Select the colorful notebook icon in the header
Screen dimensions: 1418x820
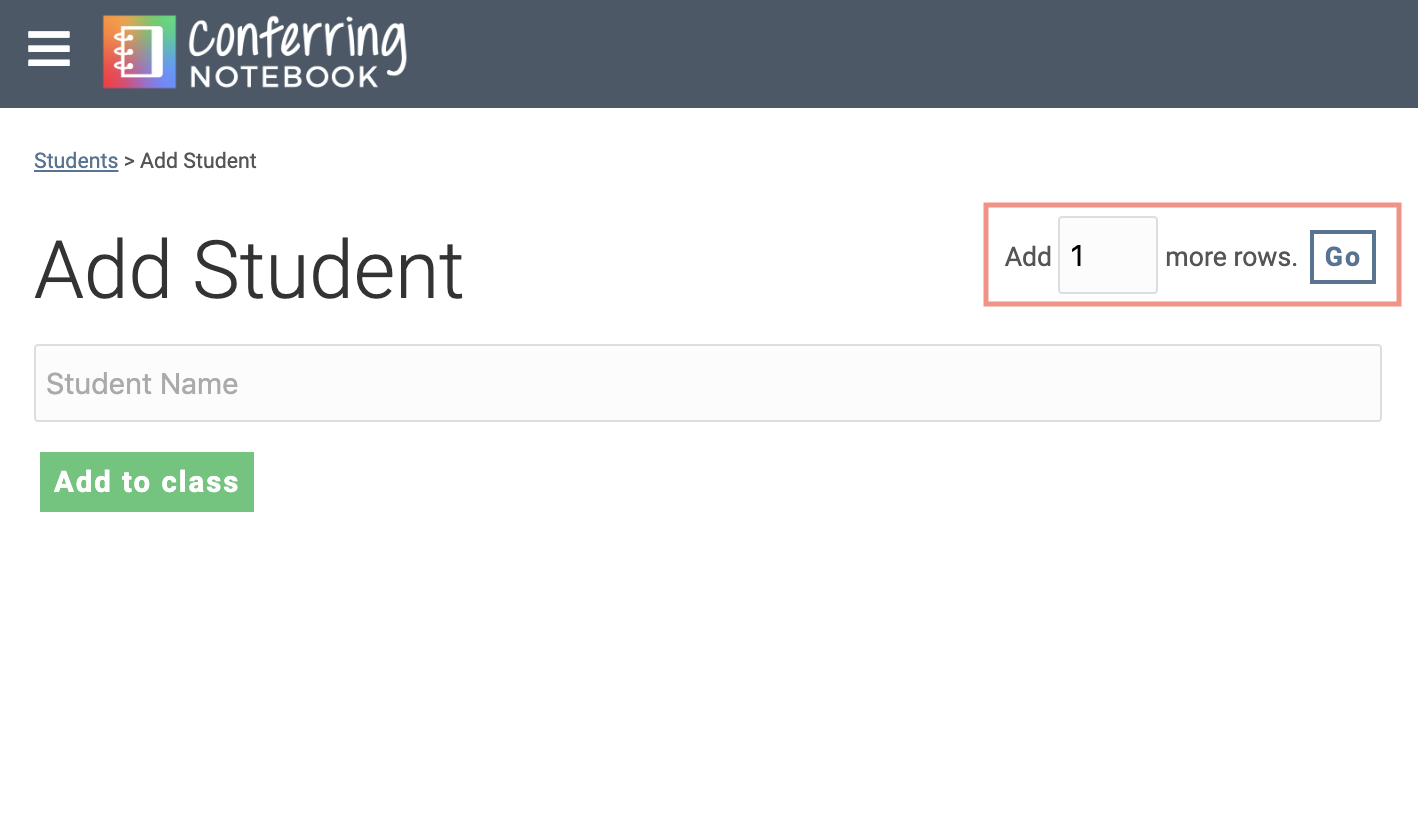click(x=139, y=50)
